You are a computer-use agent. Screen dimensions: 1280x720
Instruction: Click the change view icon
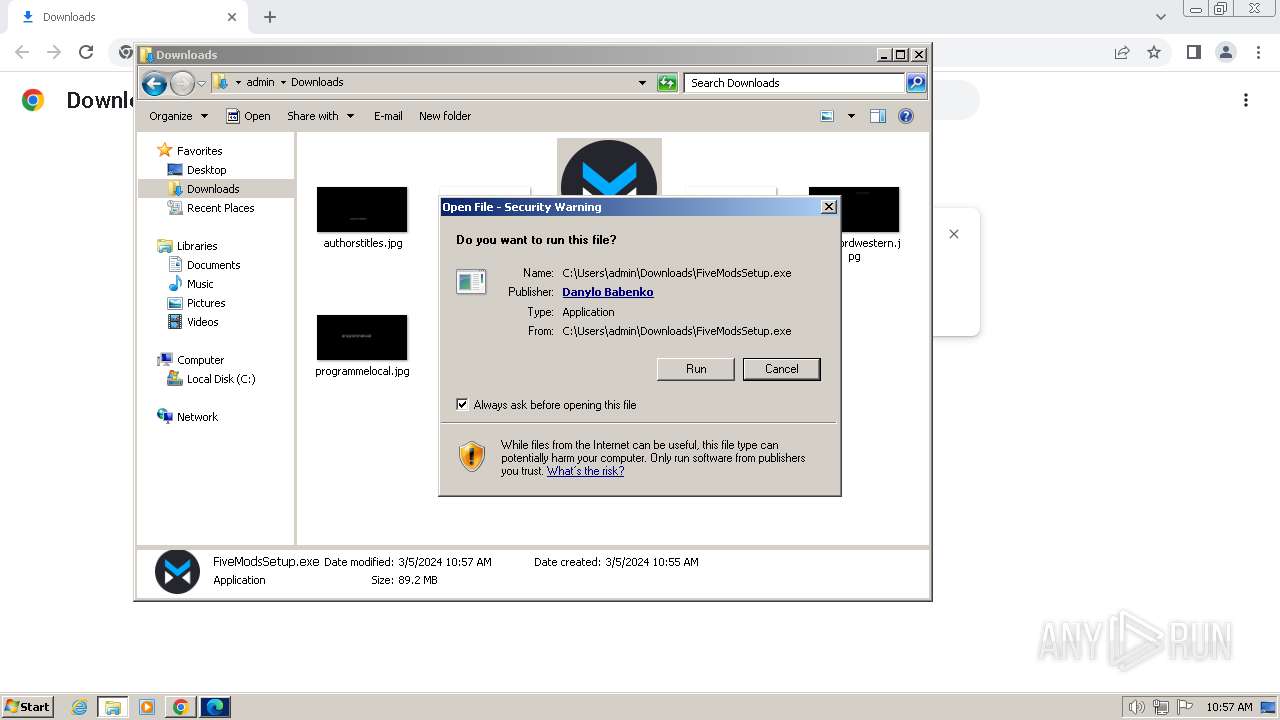coord(827,116)
